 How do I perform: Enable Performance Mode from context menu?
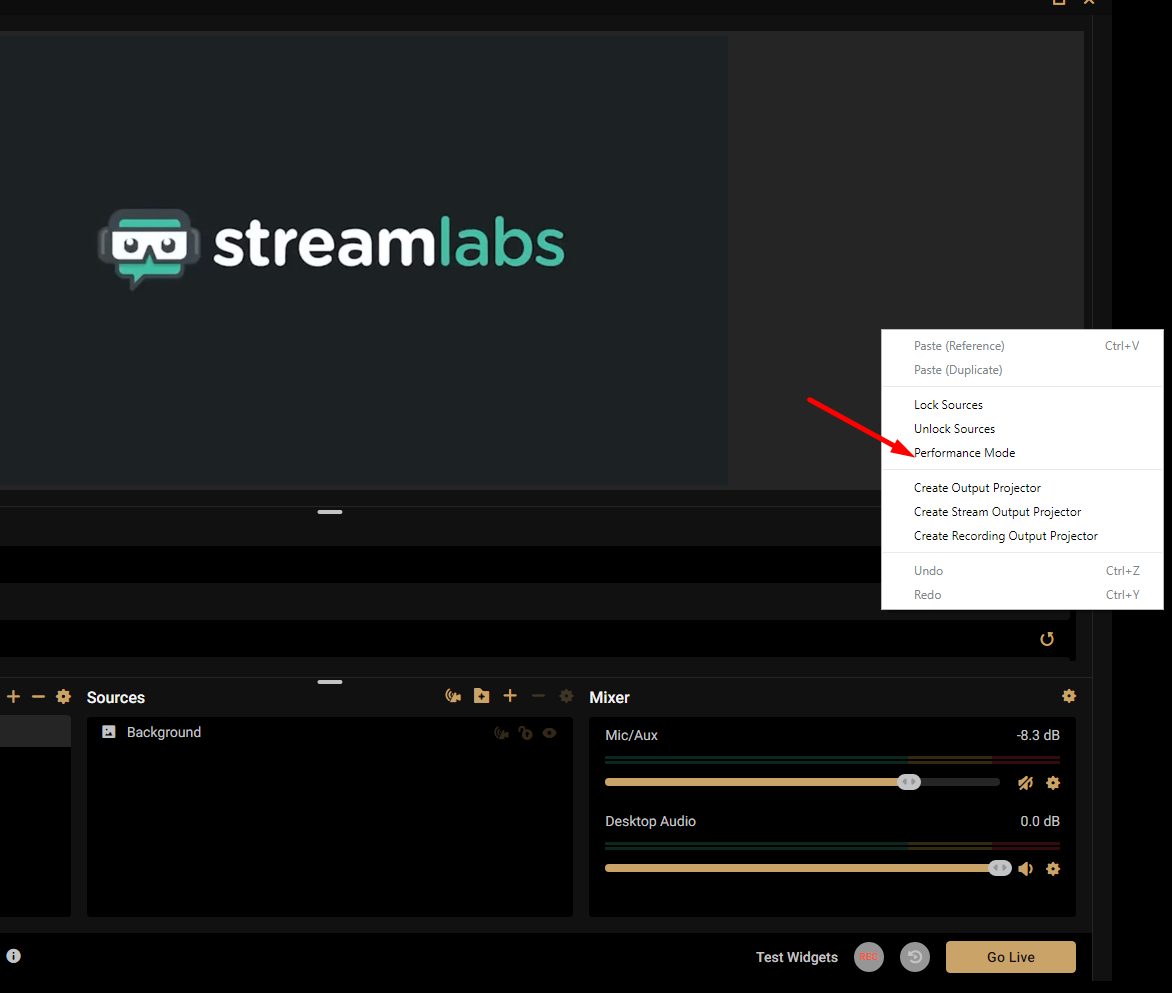1022,453
